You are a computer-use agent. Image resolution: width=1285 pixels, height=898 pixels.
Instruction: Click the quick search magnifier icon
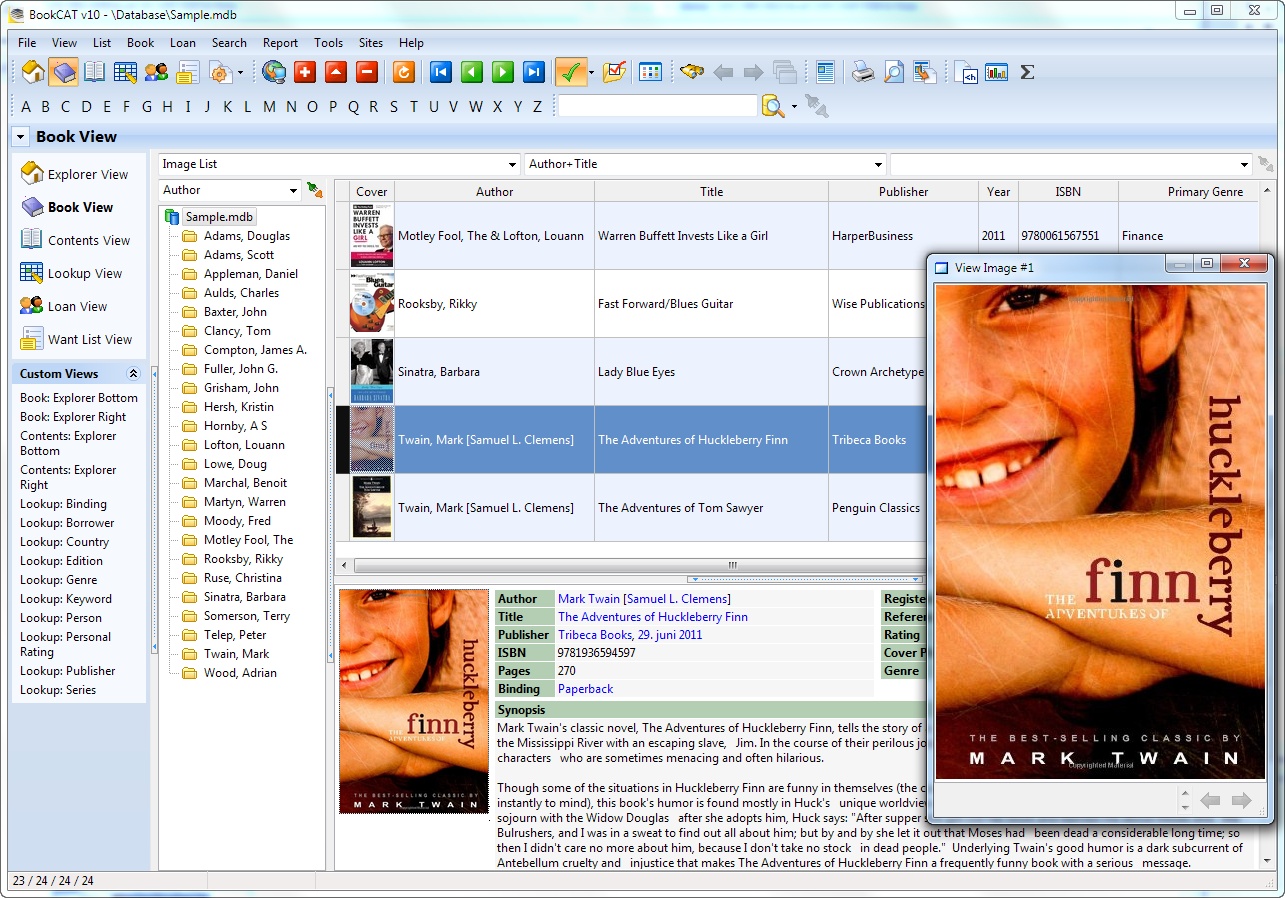(772, 106)
